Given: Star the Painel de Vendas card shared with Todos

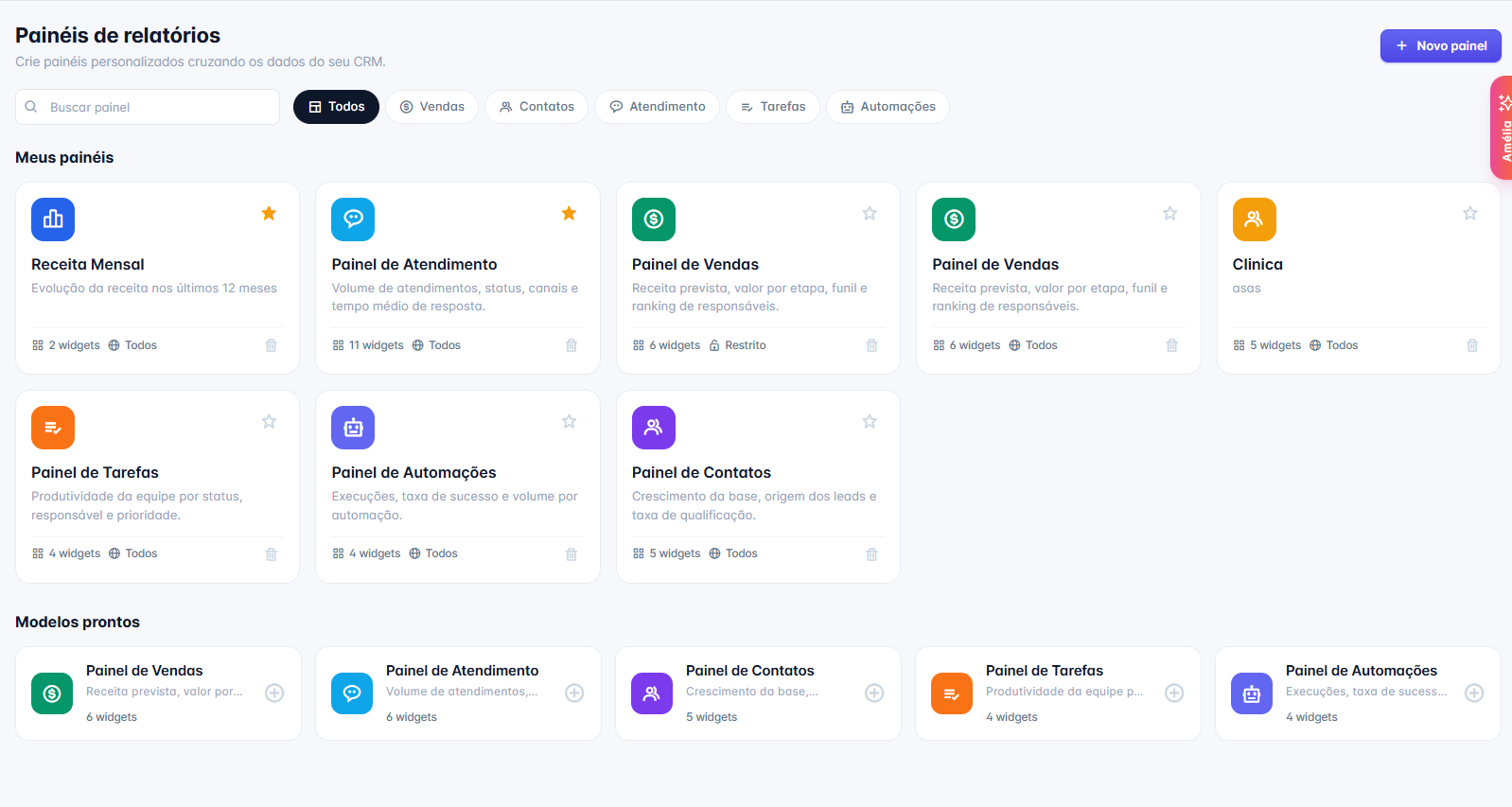Looking at the screenshot, I should tap(1169, 214).
